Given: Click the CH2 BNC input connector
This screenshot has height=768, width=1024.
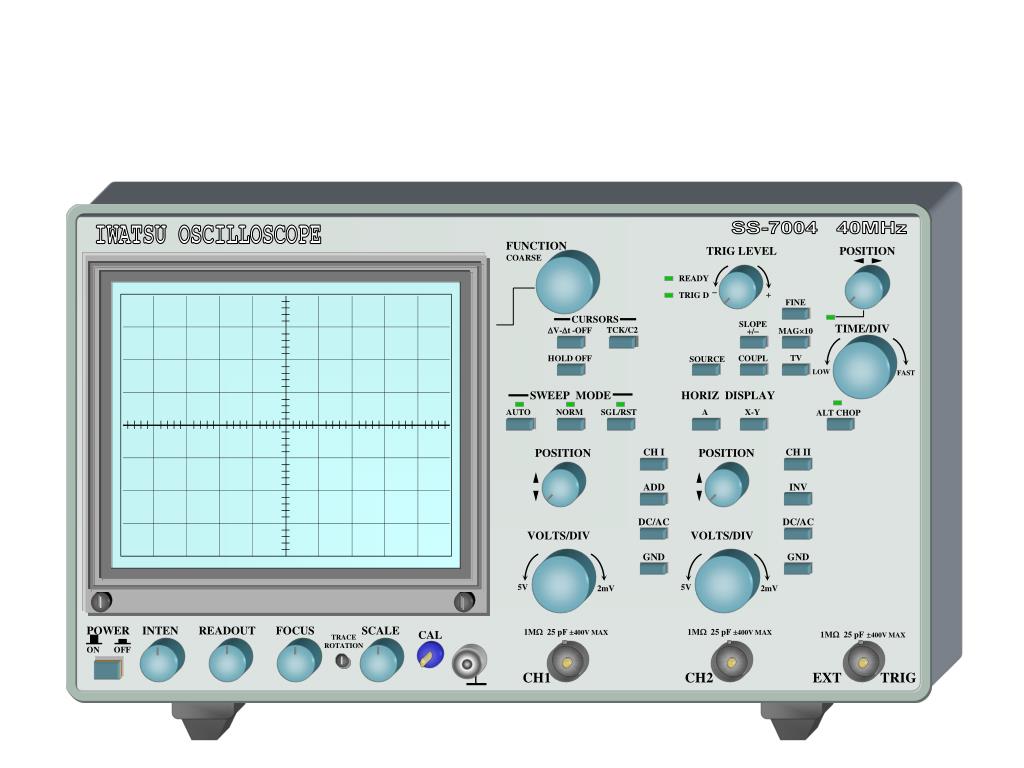Looking at the screenshot, I should pyautogui.click(x=731, y=662).
